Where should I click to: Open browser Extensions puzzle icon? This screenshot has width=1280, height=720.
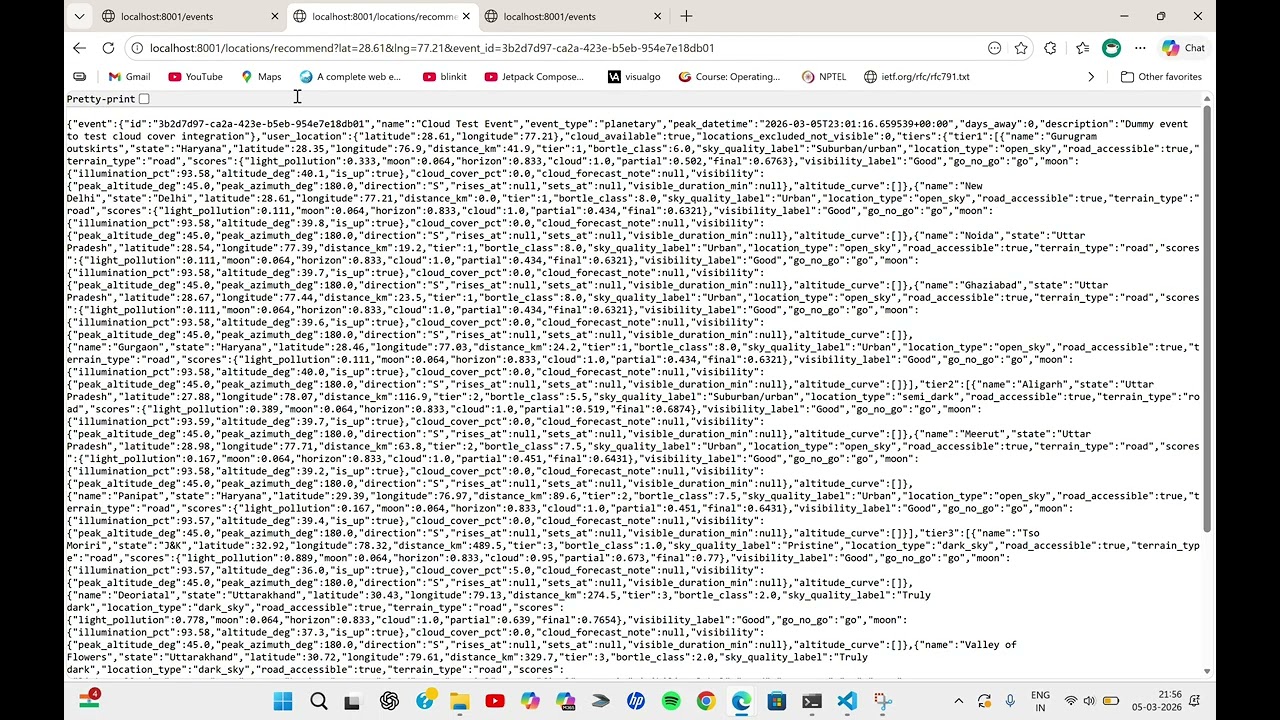click(x=1050, y=48)
